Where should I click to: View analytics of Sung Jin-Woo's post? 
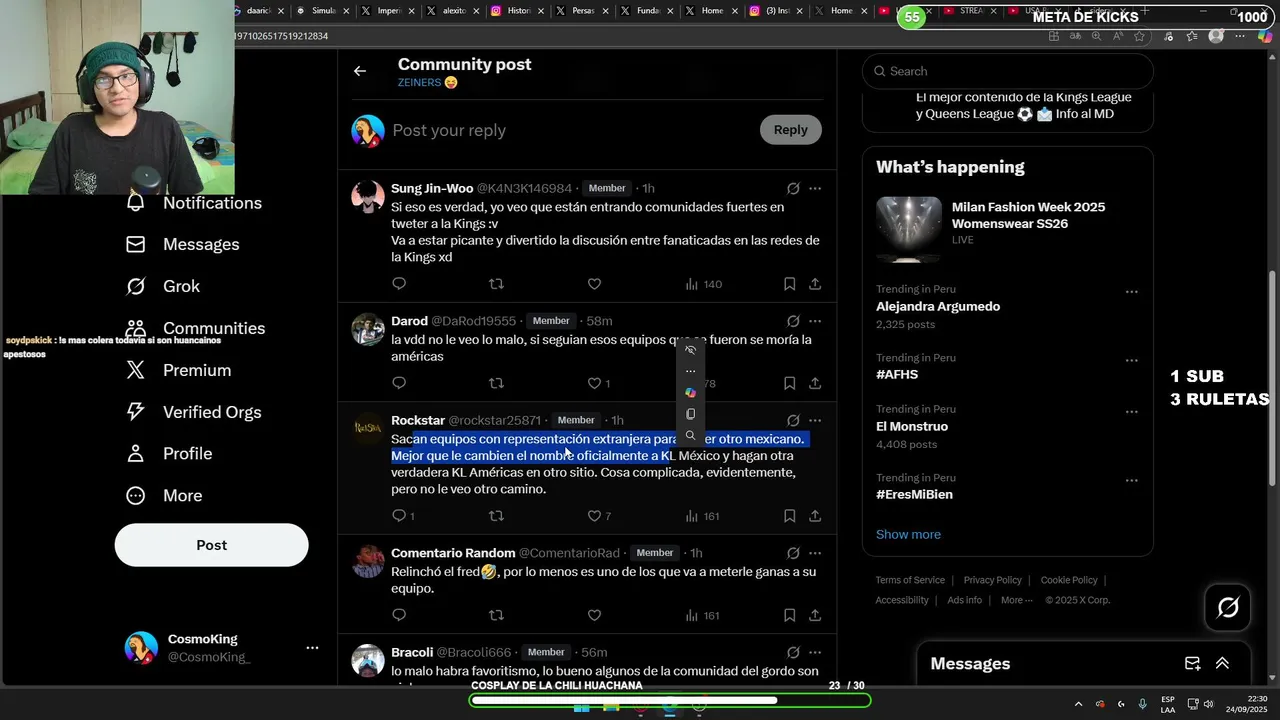tap(703, 284)
